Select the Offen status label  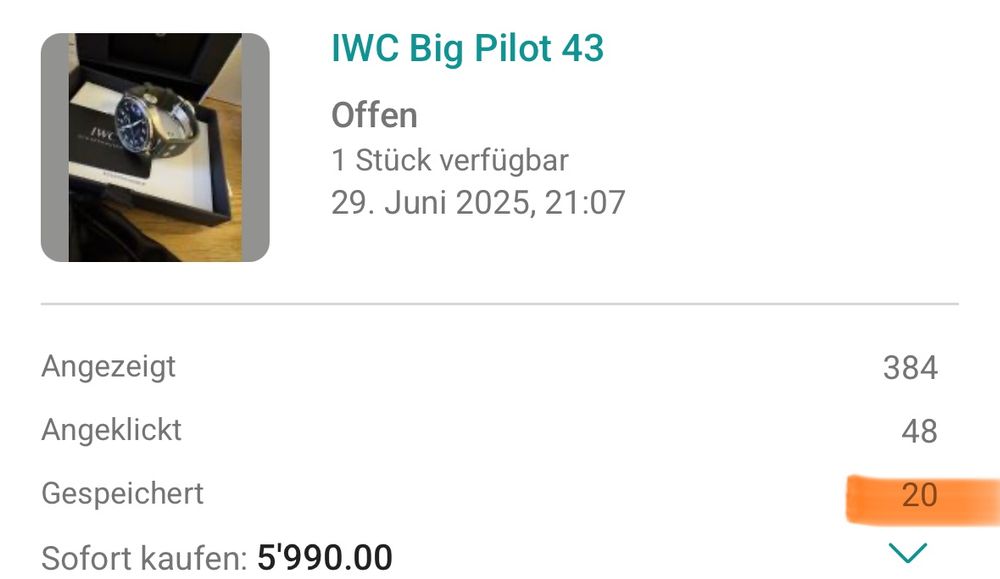click(374, 115)
